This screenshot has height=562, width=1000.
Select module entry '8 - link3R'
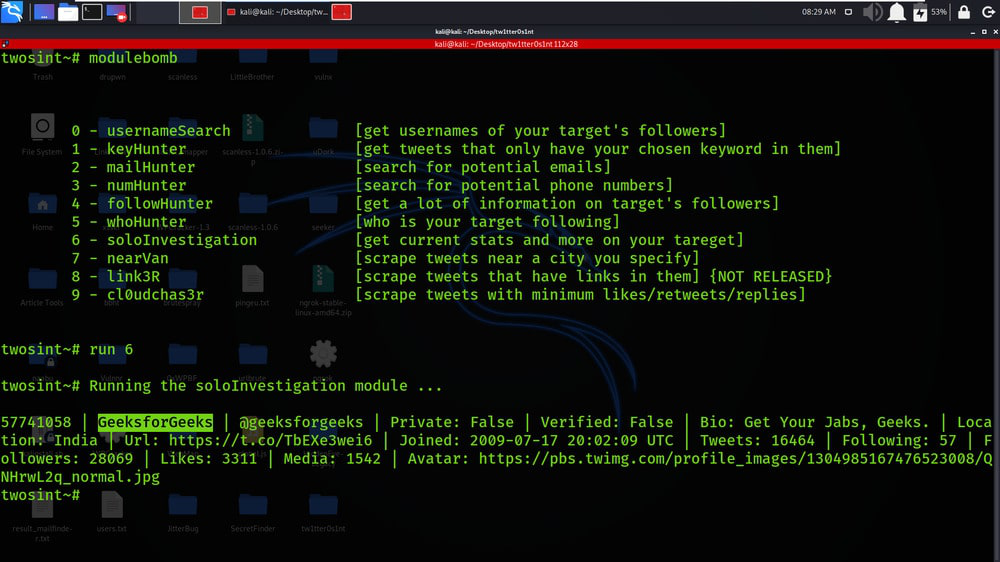coord(115,276)
